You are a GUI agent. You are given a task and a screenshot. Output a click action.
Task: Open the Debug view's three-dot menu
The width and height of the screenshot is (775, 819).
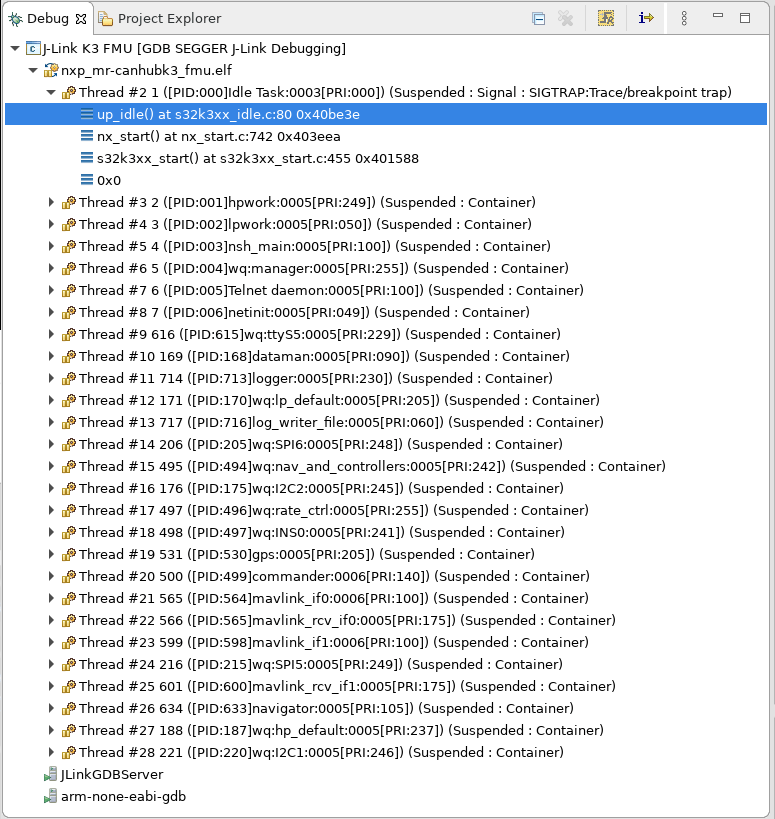tap(684, 18)
